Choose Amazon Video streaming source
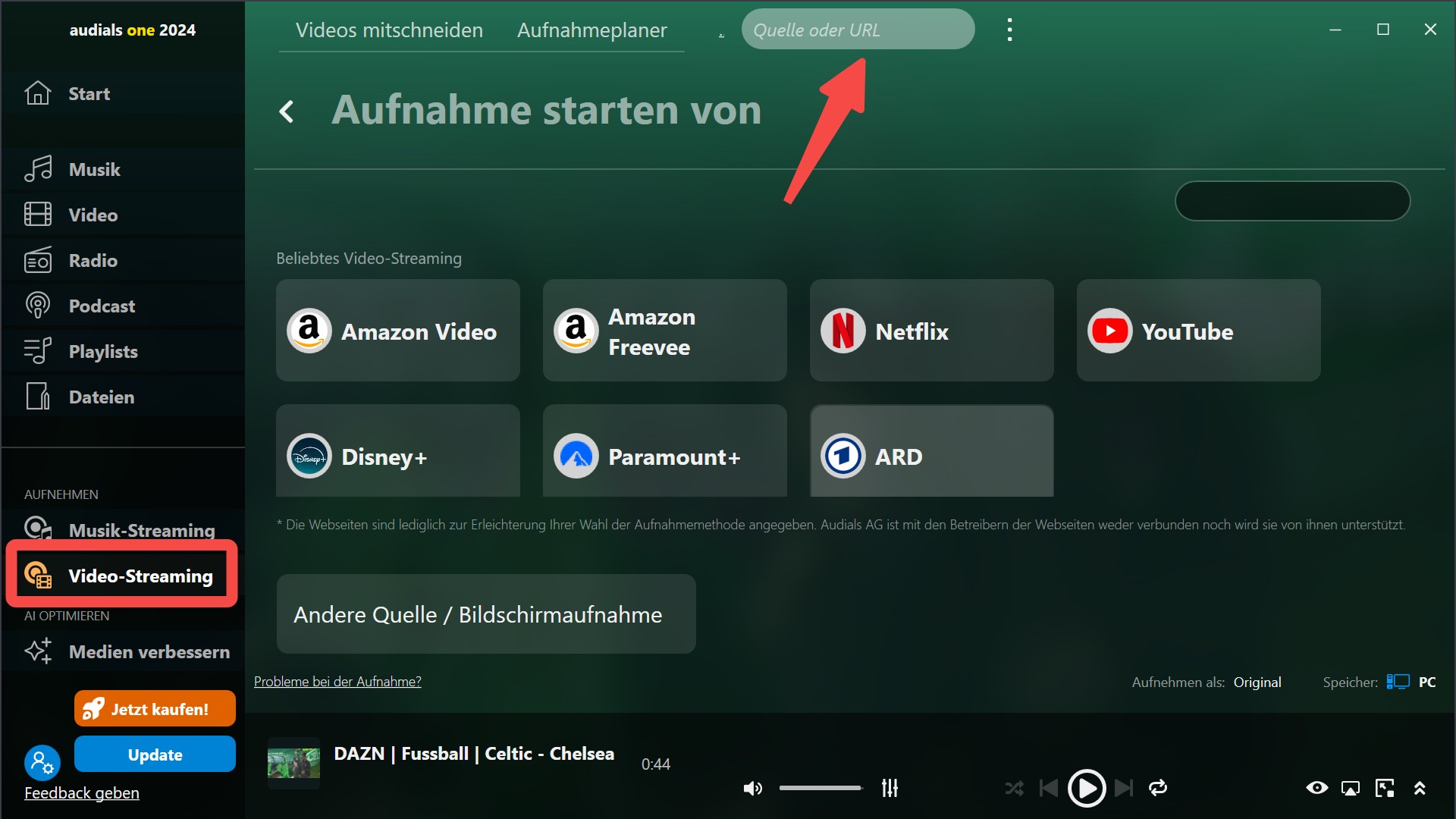This screenshot has height=819, width=1456. [x=398, y=331]
